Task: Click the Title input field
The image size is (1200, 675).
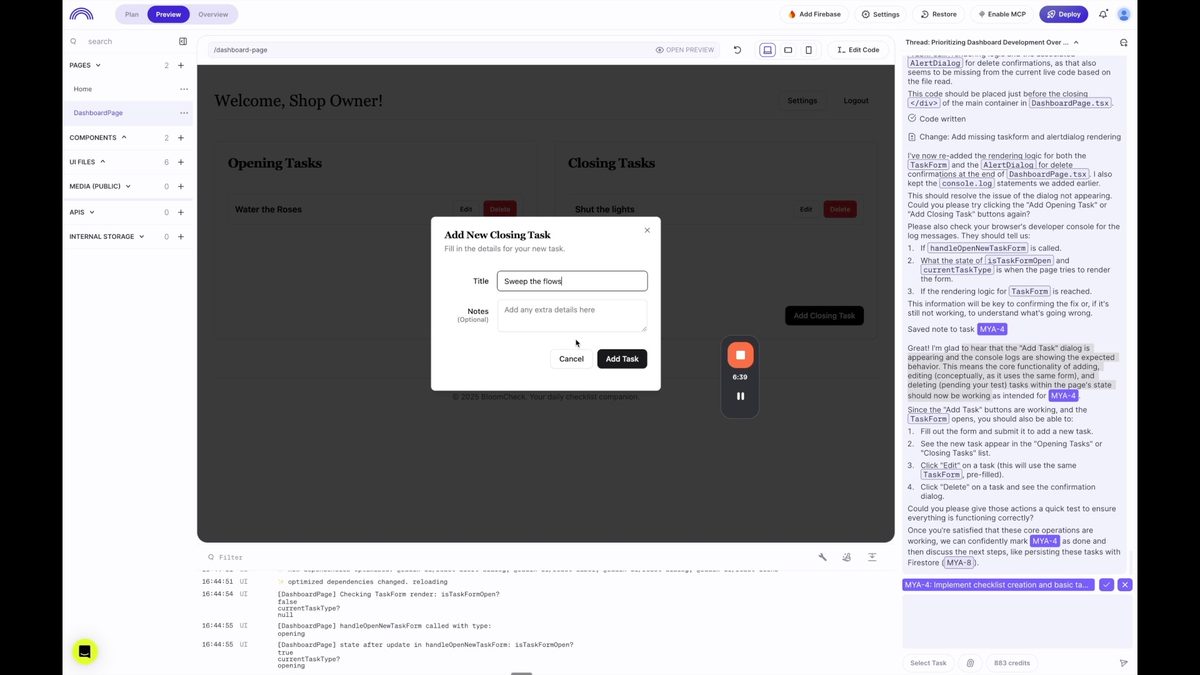Action: (572, 281)
